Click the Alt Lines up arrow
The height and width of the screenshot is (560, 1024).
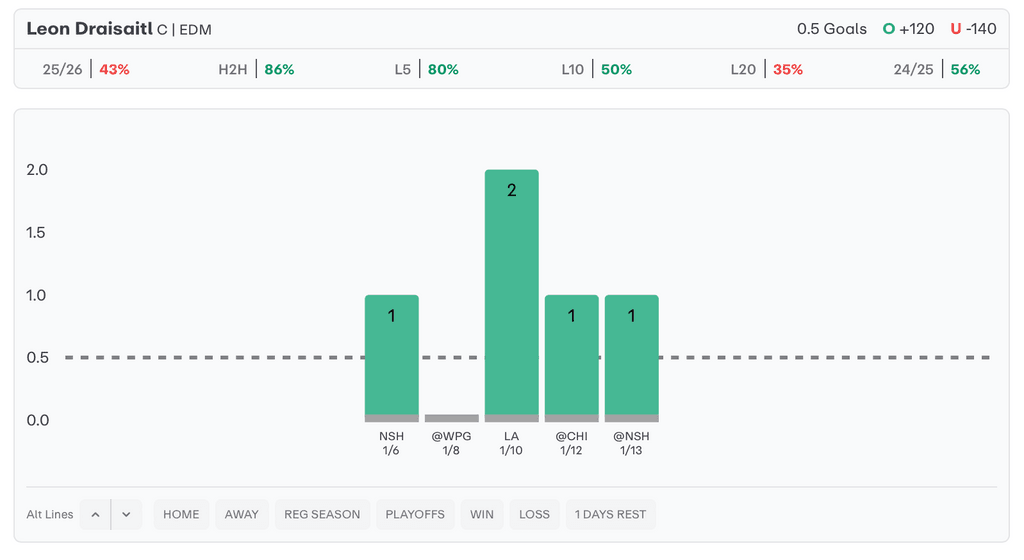coord(95,514)
